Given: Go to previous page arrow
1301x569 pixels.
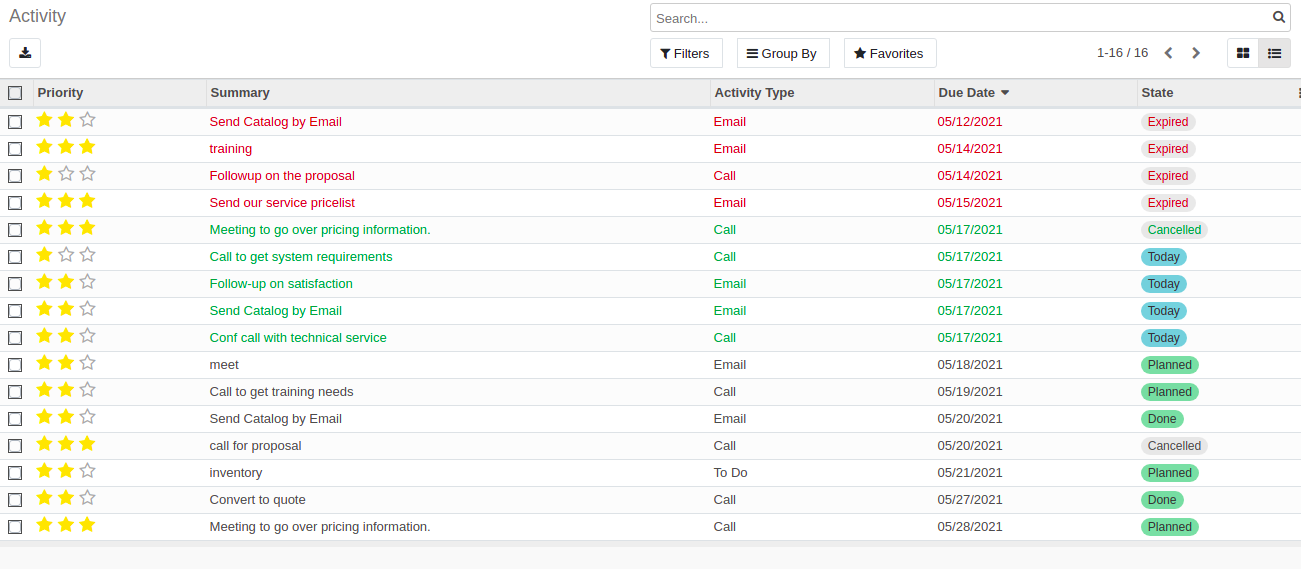Looking at the screenshot, I should pos(1167,53).
